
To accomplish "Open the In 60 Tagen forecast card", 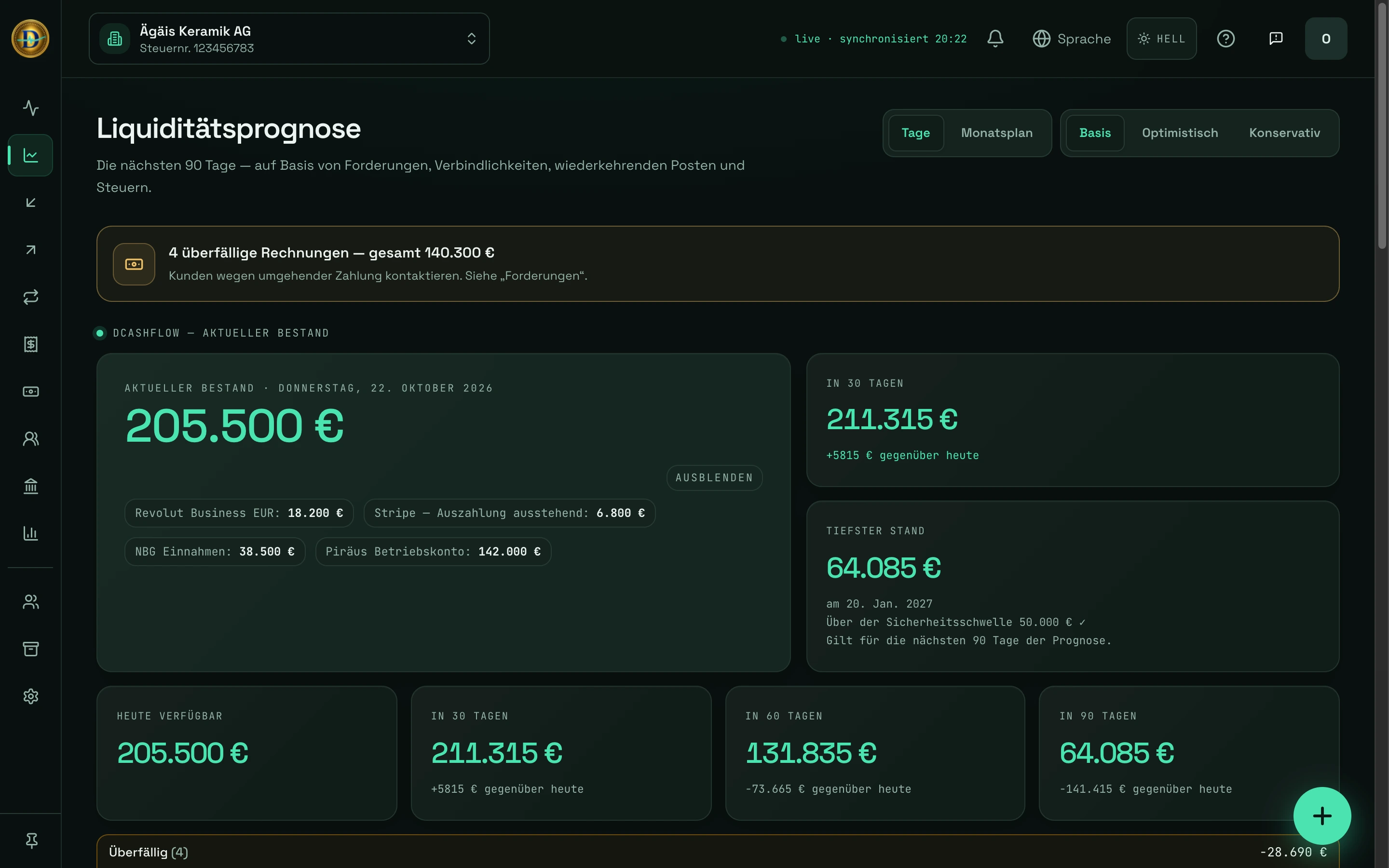I will 875,753.
